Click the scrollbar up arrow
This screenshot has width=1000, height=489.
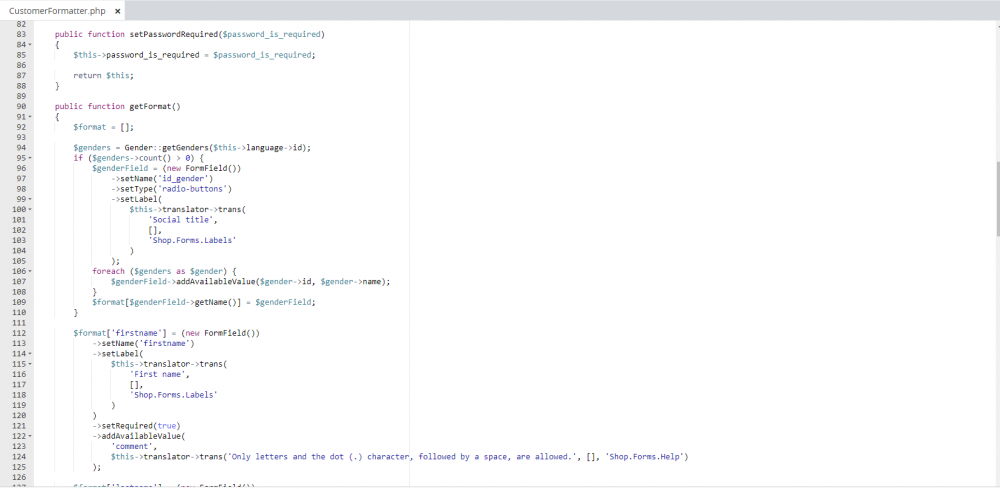[x=997, y=26]
